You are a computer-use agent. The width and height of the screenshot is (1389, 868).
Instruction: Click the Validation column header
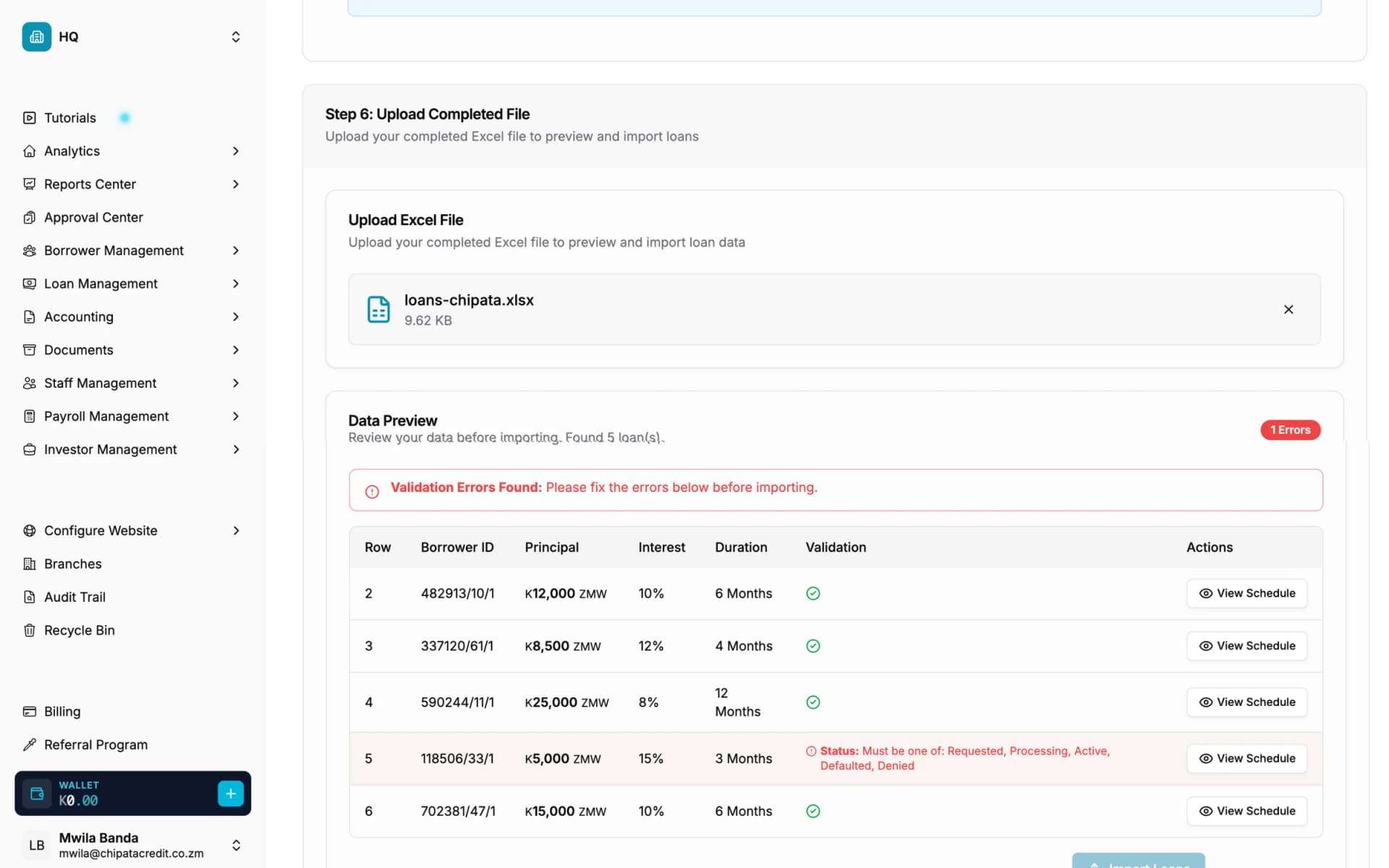[836, 548]
